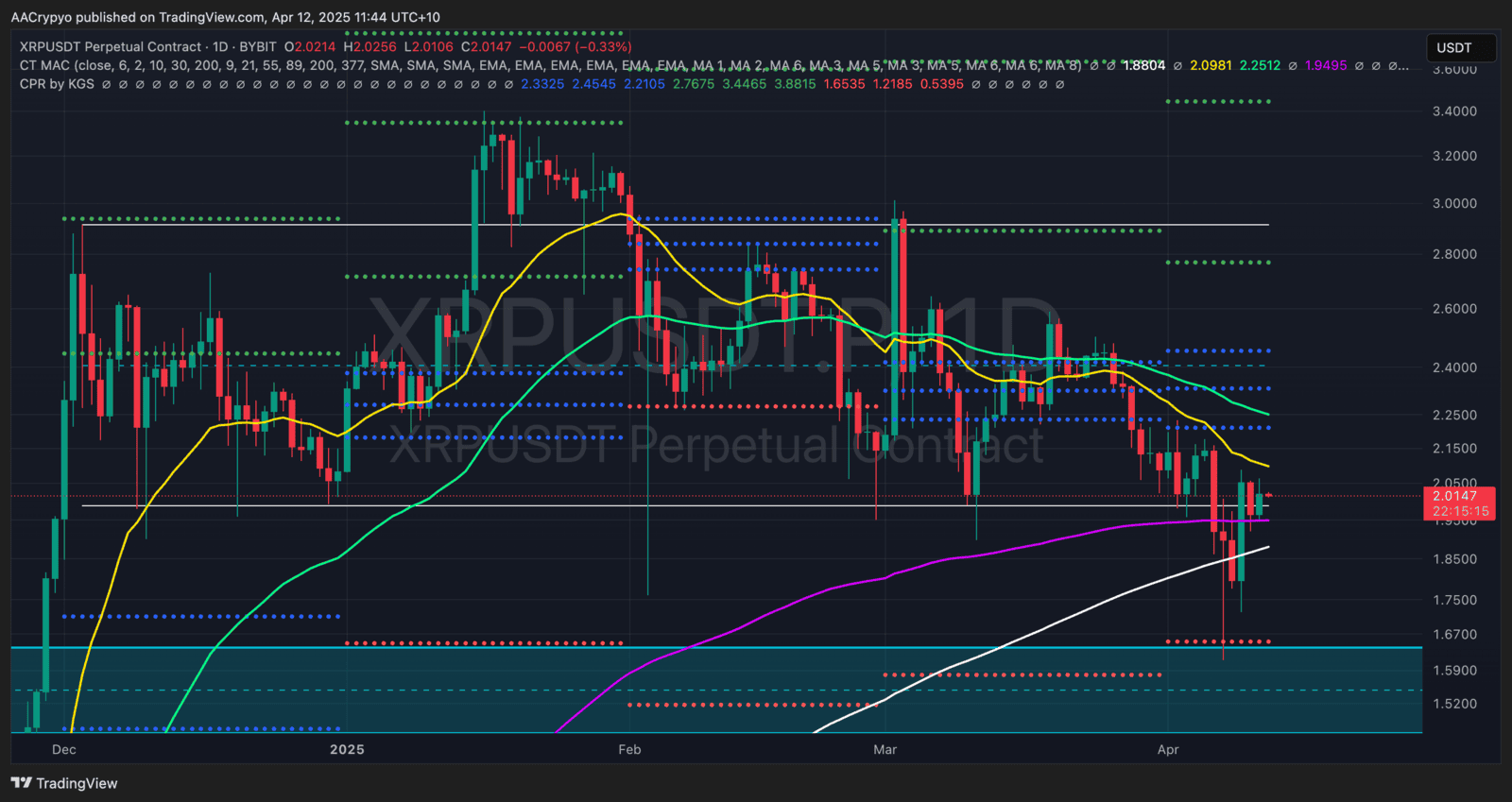Click the Feb label on the time axis
This screenshot has width=1512, height=802.
629,749
